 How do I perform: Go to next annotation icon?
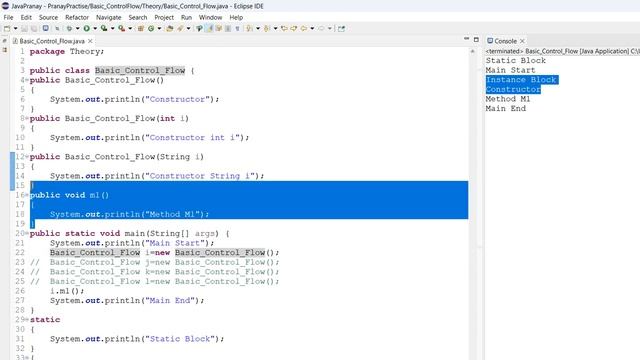pos(249,29)
